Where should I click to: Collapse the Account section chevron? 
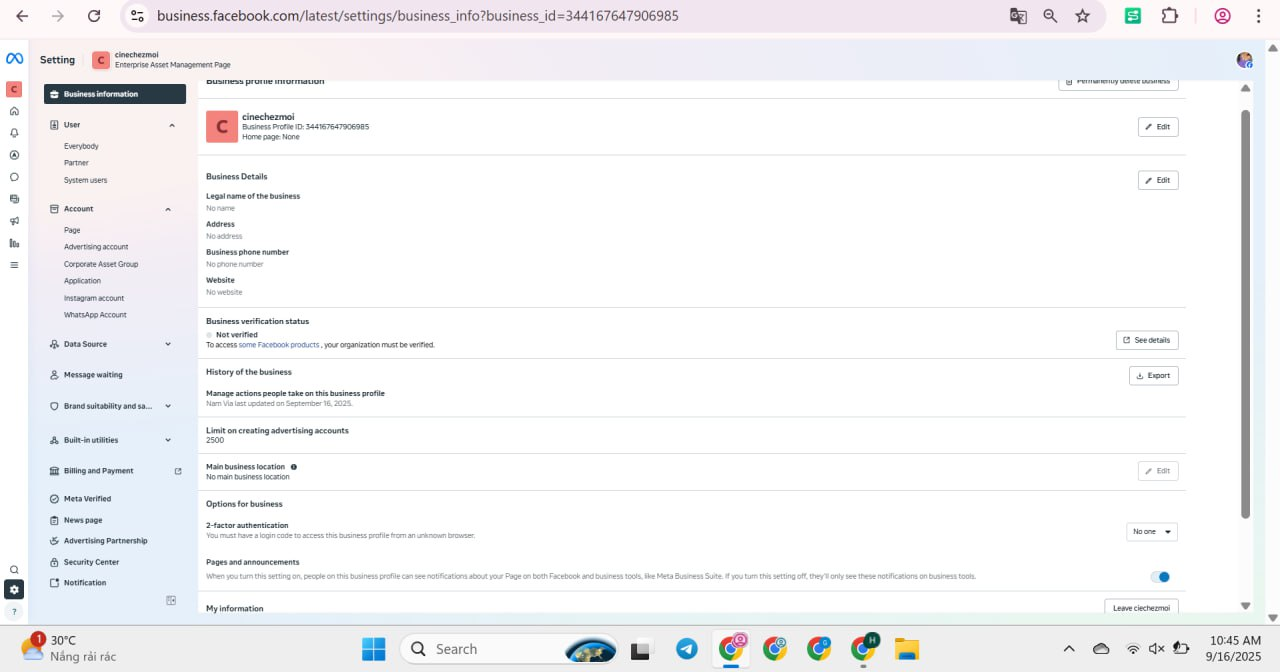pos(168,209)
